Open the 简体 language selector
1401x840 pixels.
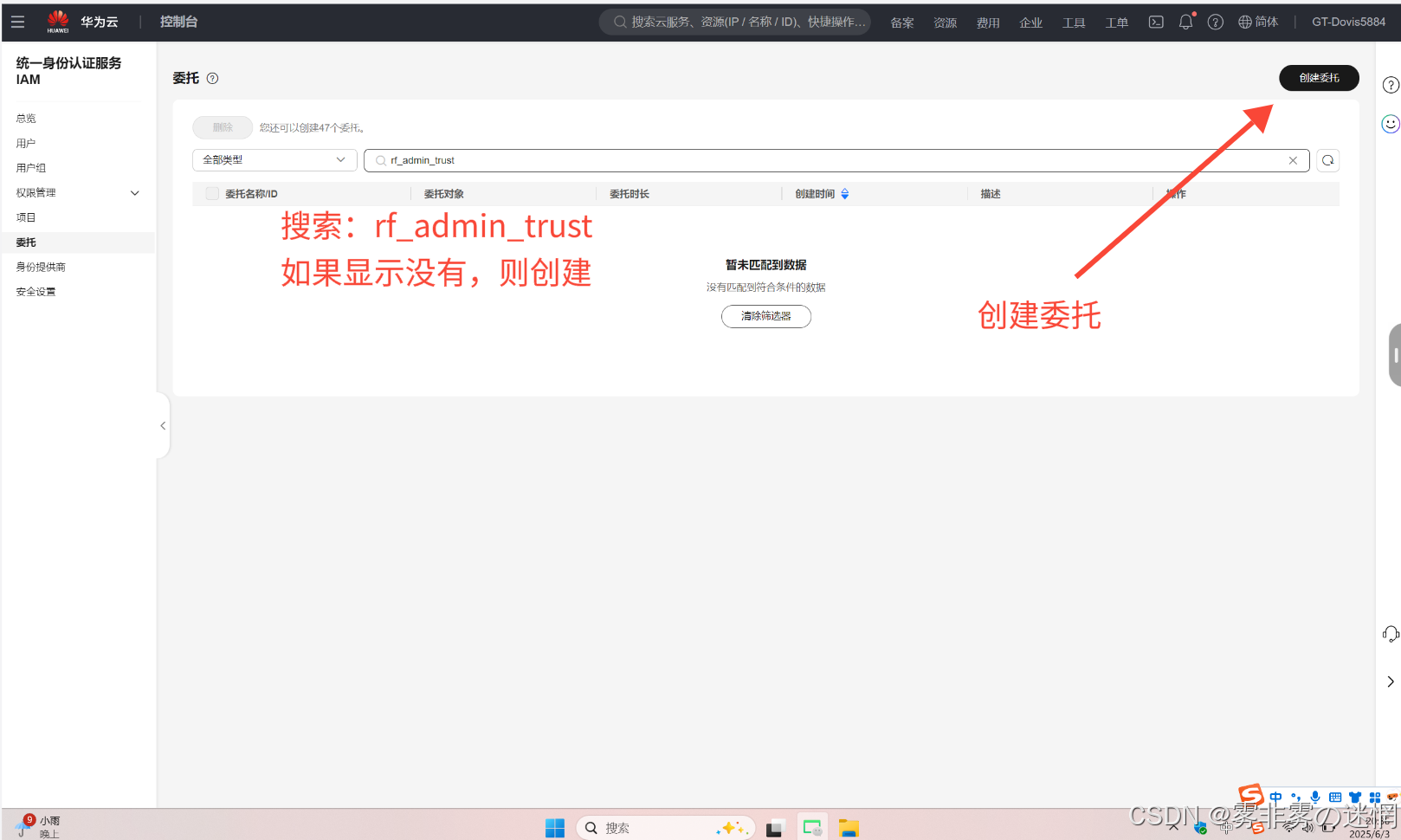[x=1258, y=22]
